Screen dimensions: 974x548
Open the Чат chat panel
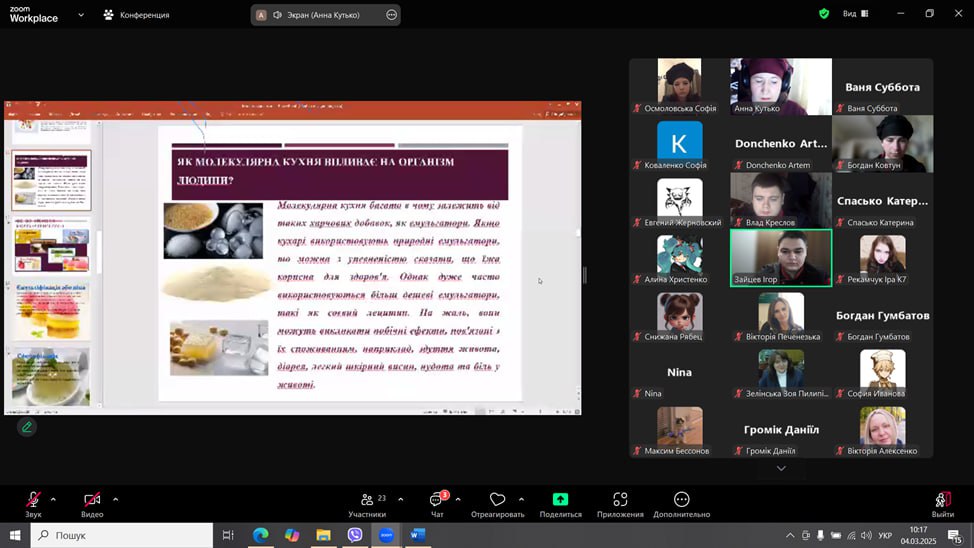click(x=437, y=500)
